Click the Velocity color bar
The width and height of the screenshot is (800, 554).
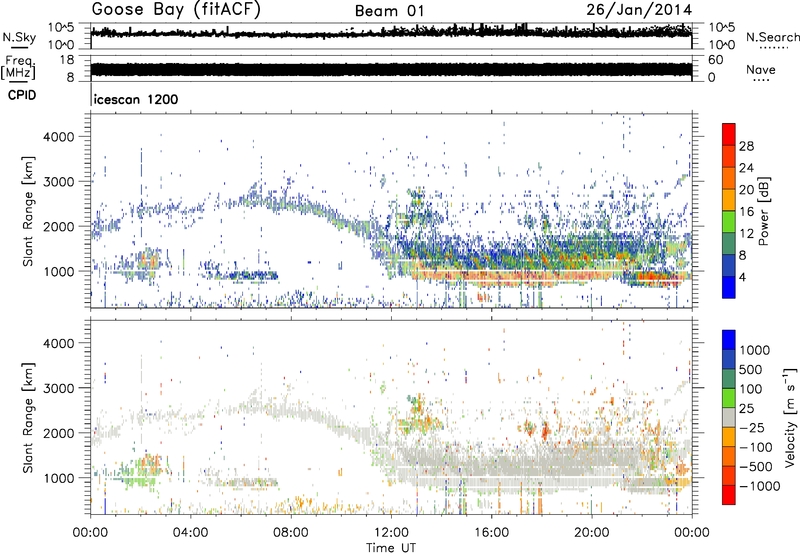click(x=729, y=417)
